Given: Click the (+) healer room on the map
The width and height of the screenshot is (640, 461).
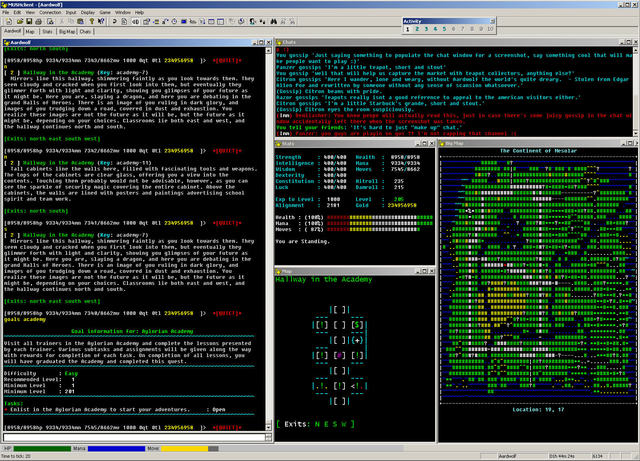Looking at the screenshot, I should pos(358,340).
